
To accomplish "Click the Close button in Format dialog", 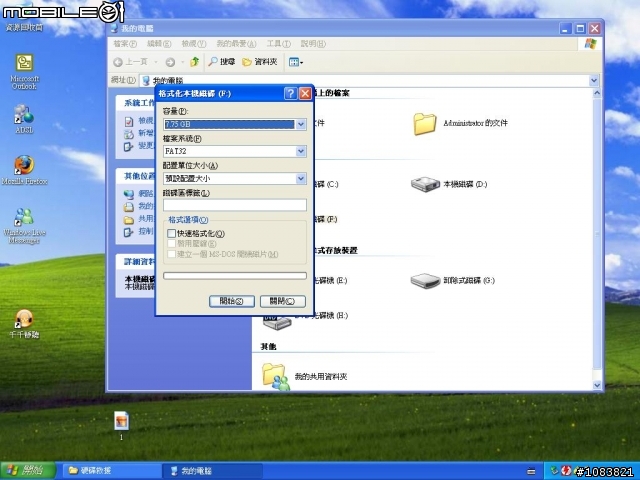I will click(x=283, y=301).
